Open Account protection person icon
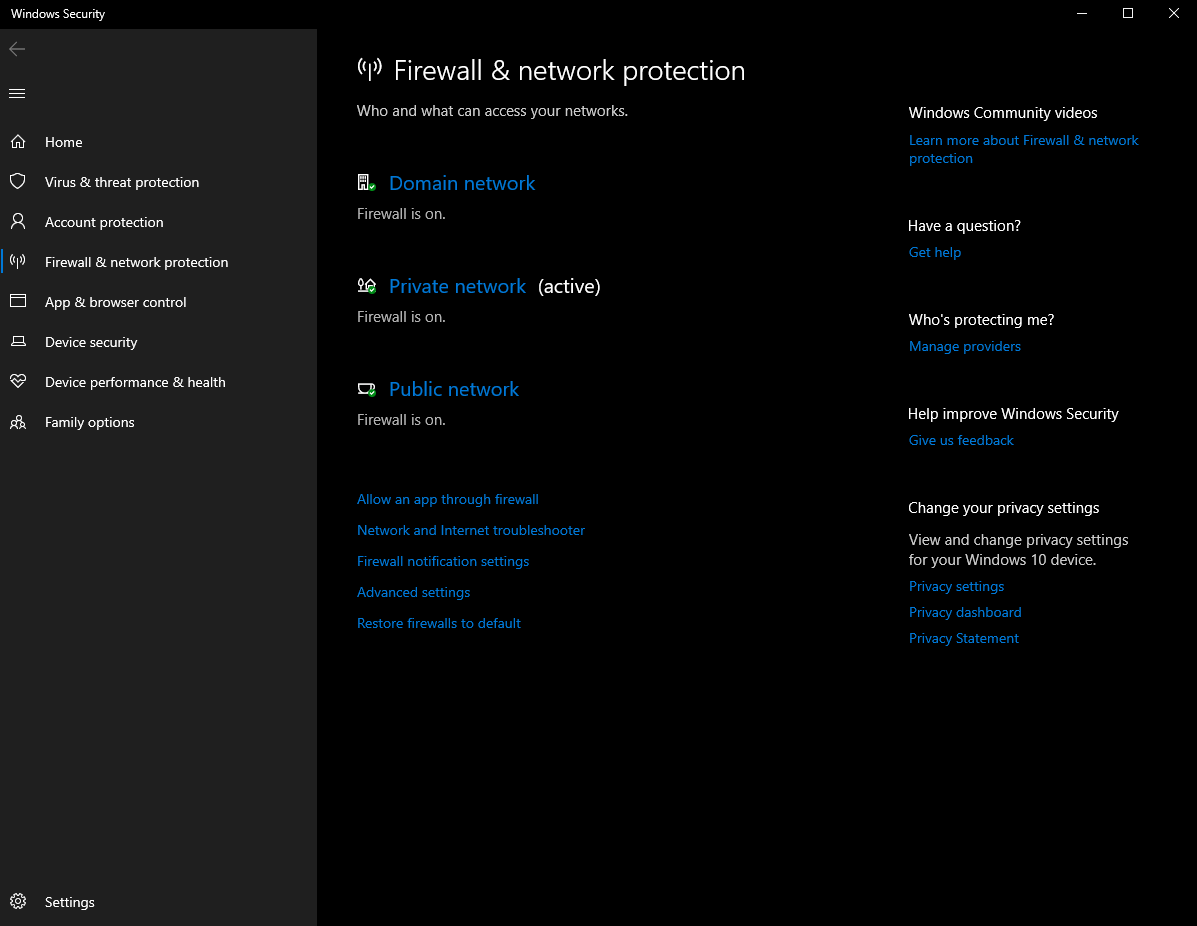The image size is (1197, 926). [x=18, y=222]
